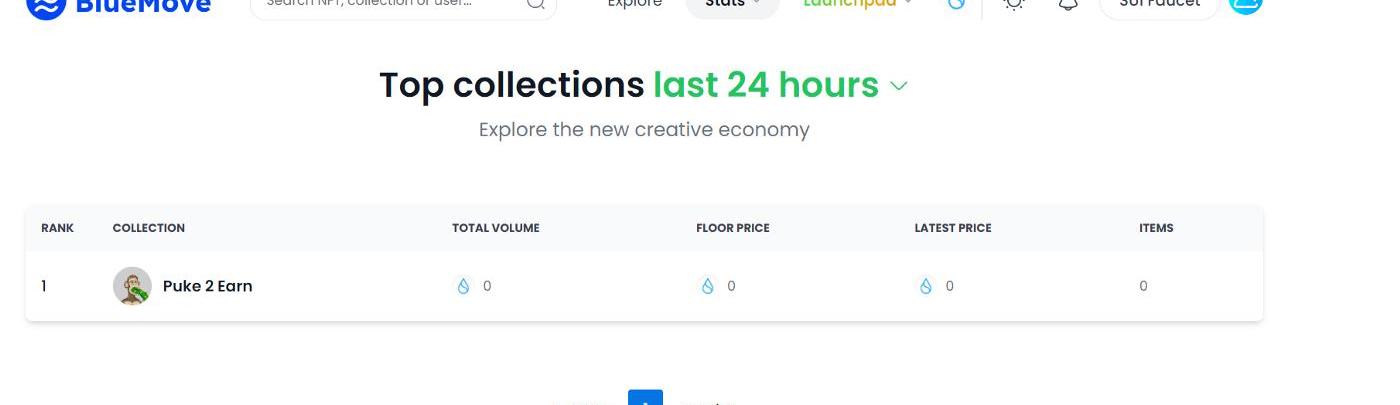Go to the Explore page

click(635, 4)
